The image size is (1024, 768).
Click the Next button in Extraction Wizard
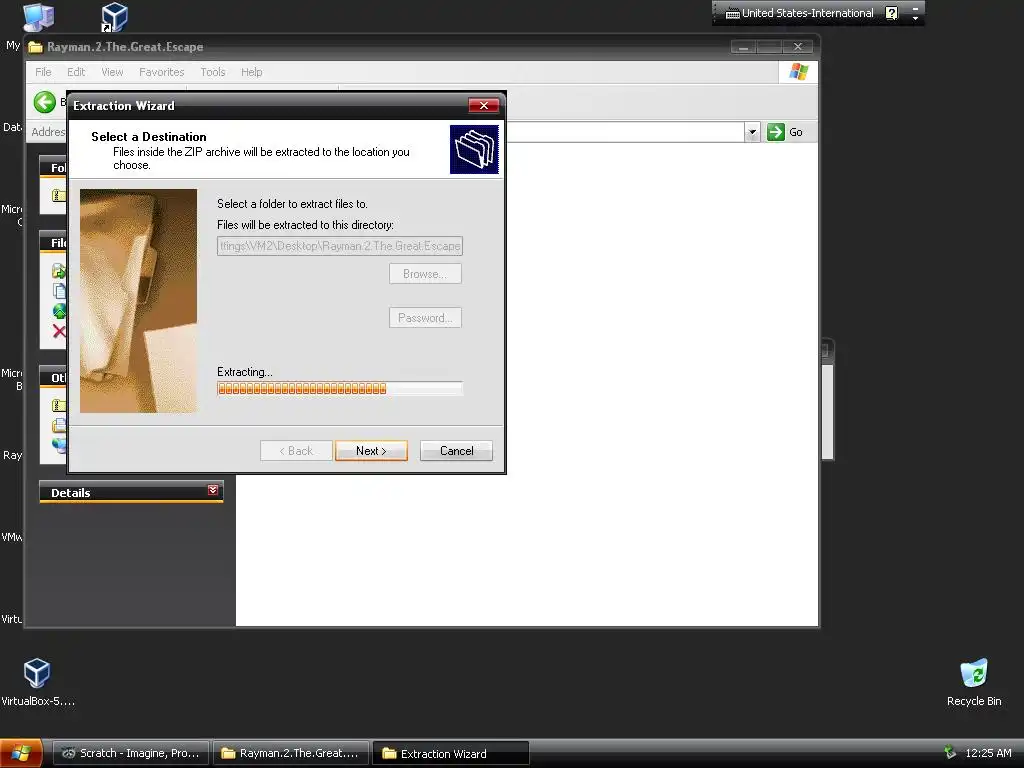pyautogui.click(x=371, y=451)
